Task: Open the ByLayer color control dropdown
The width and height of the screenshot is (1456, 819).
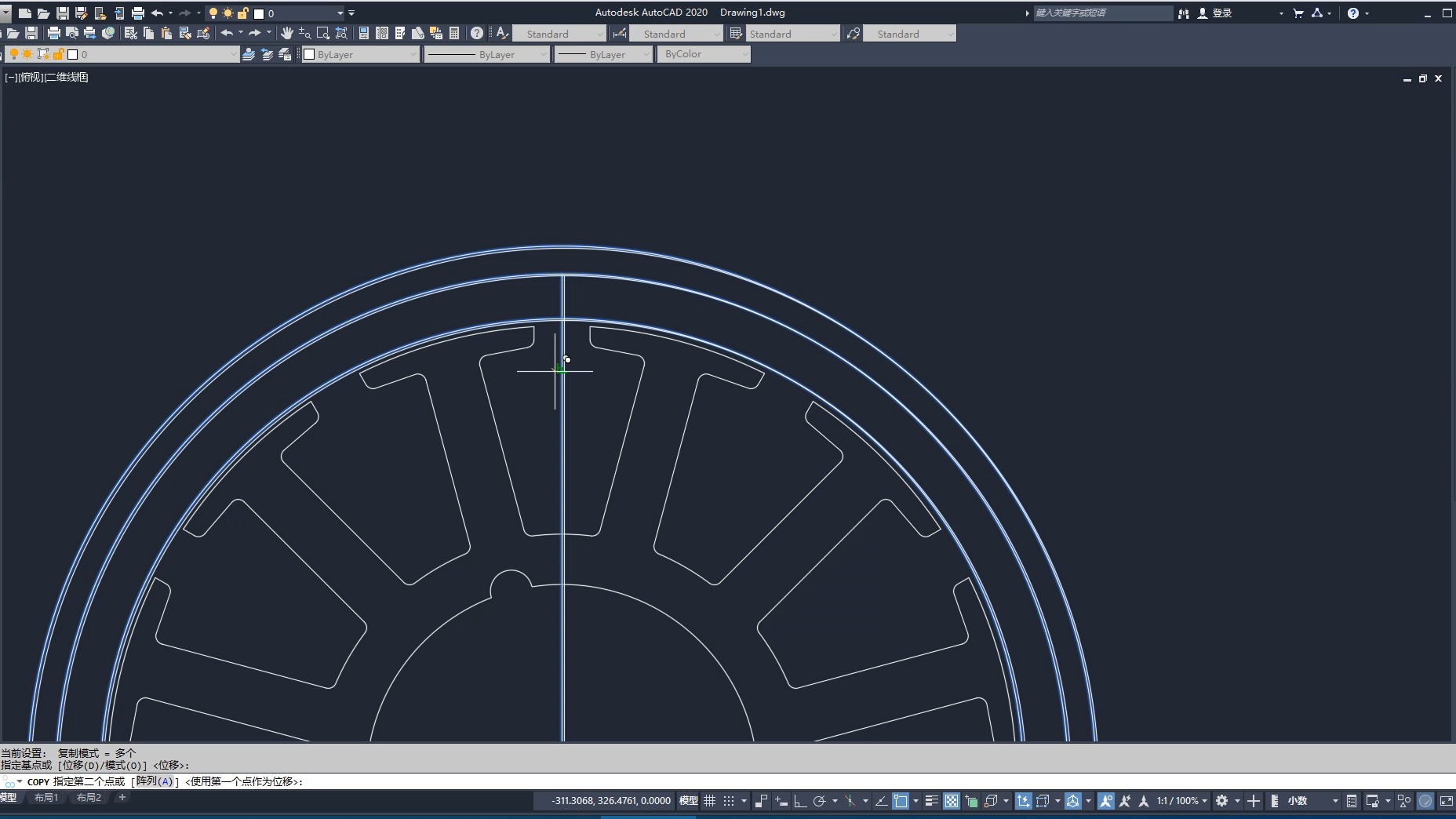Action: point(361,54)
